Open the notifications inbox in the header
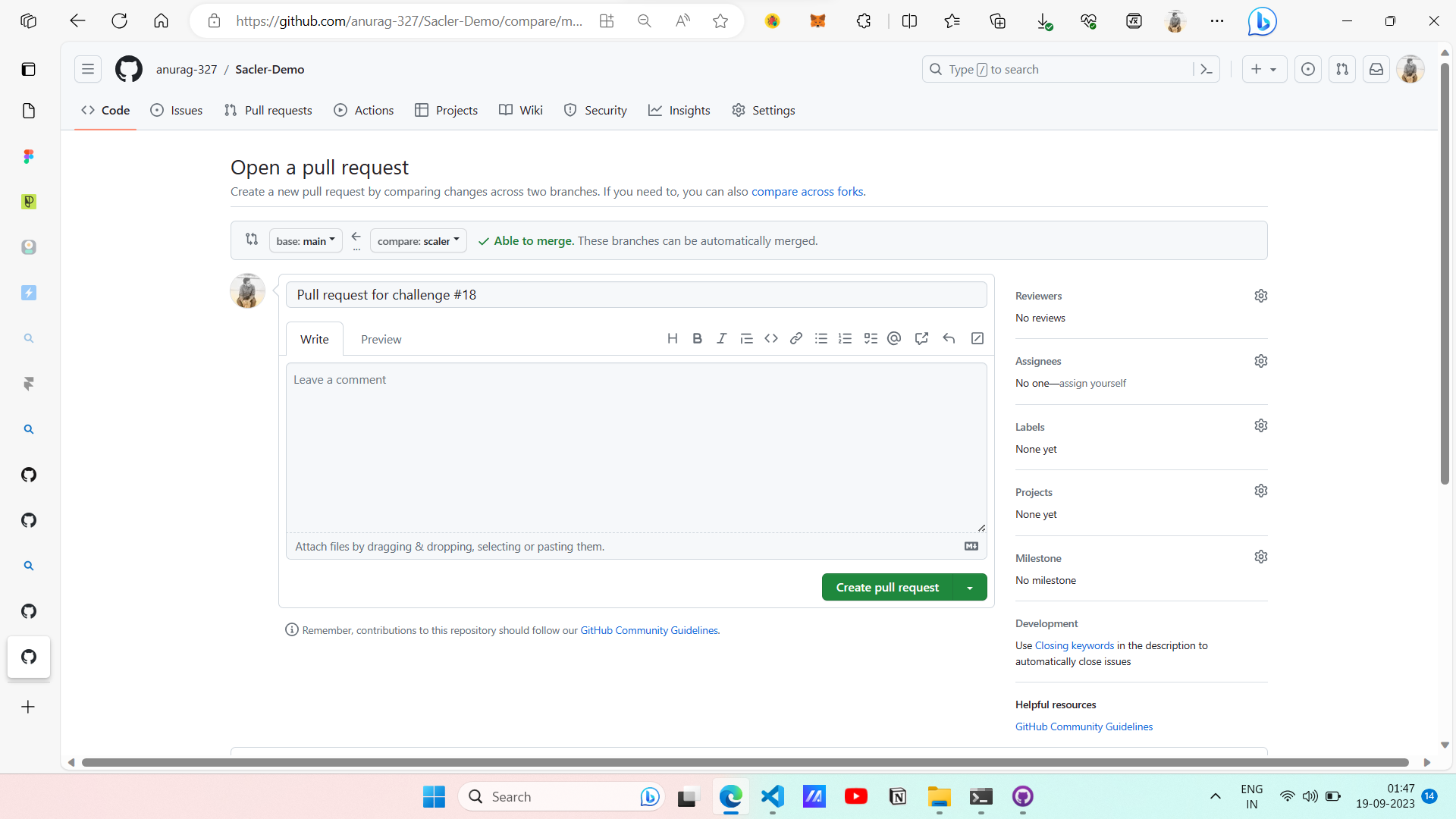 point(1376,69)
